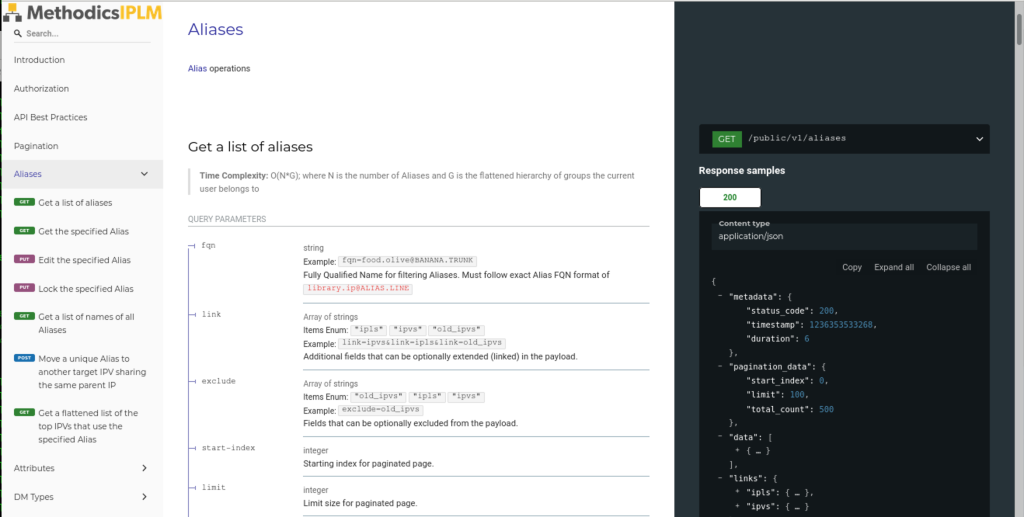Select the 200 response sample tab
The width and height of the screenshot is (1024, 517).
pos(730,198)
